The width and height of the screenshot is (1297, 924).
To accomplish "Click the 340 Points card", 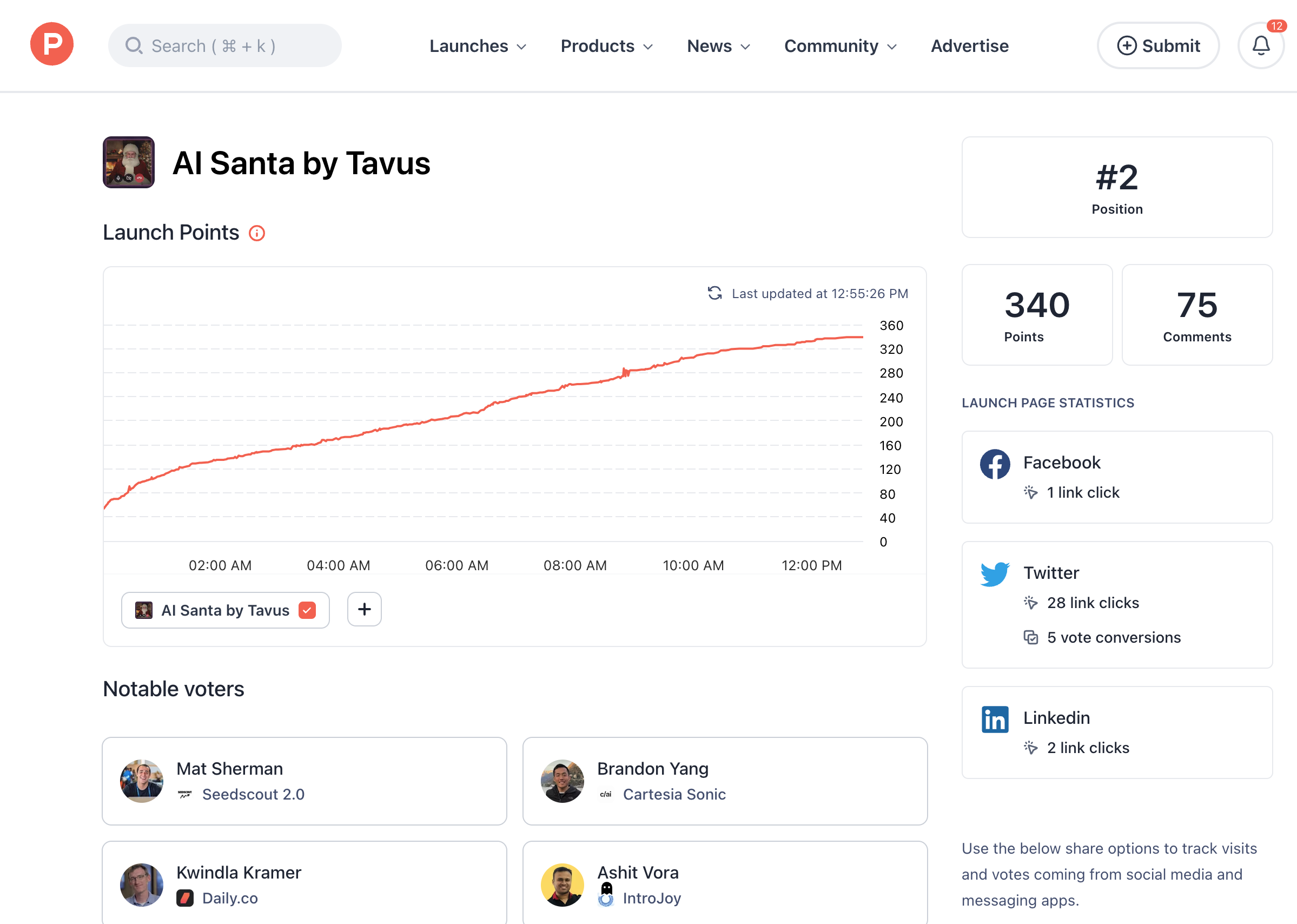I will (x=1037, y=315).
